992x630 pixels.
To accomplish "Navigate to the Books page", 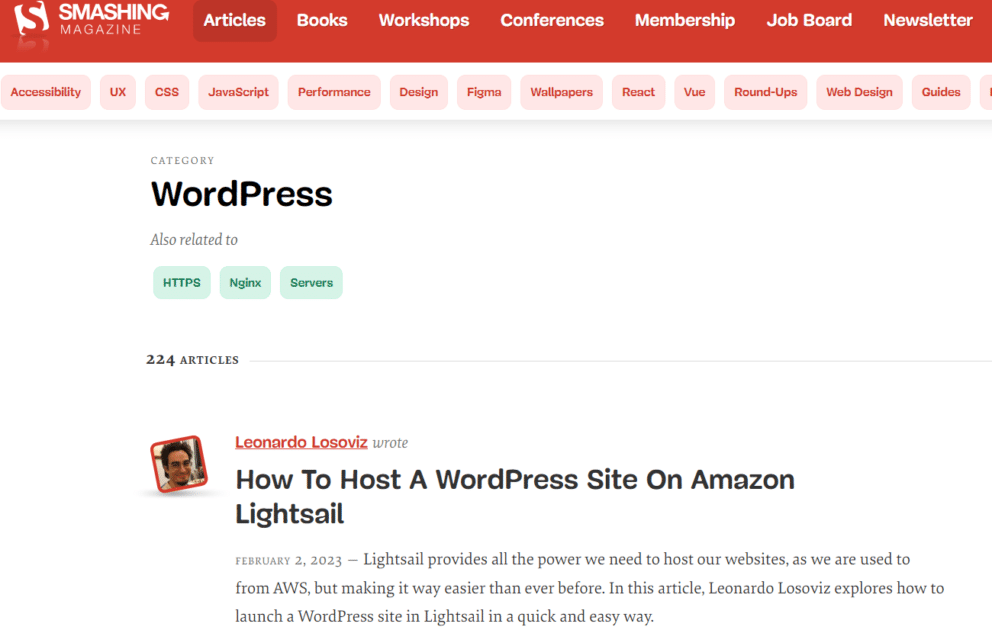I will click(x=321, y=19).
